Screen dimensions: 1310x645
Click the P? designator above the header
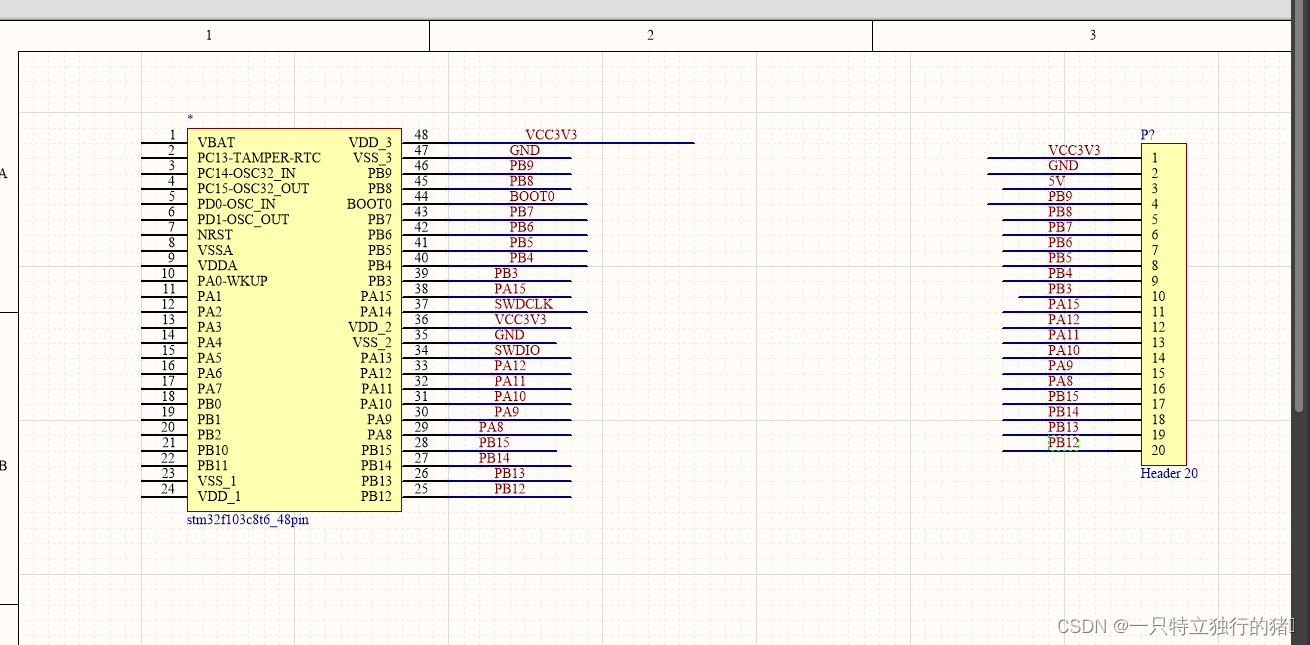pyautogui.click(x=1148, y=135)
